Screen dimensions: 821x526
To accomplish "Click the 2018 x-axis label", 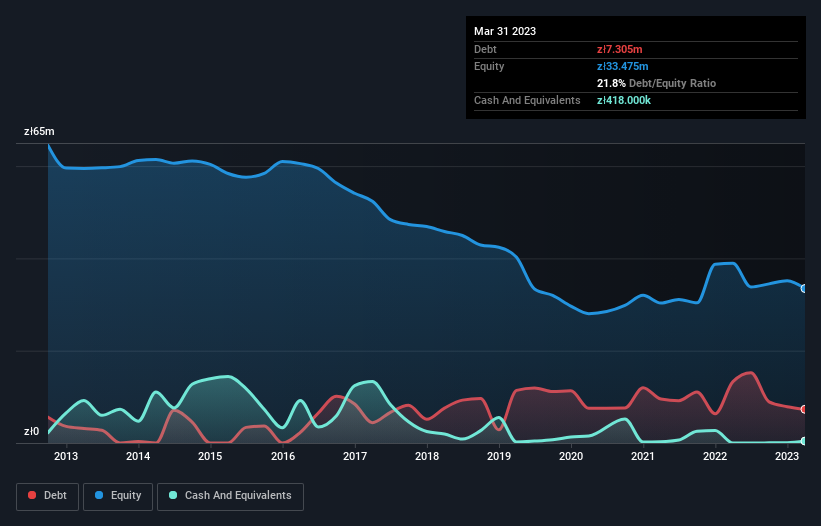I will (x=427, y=456).
